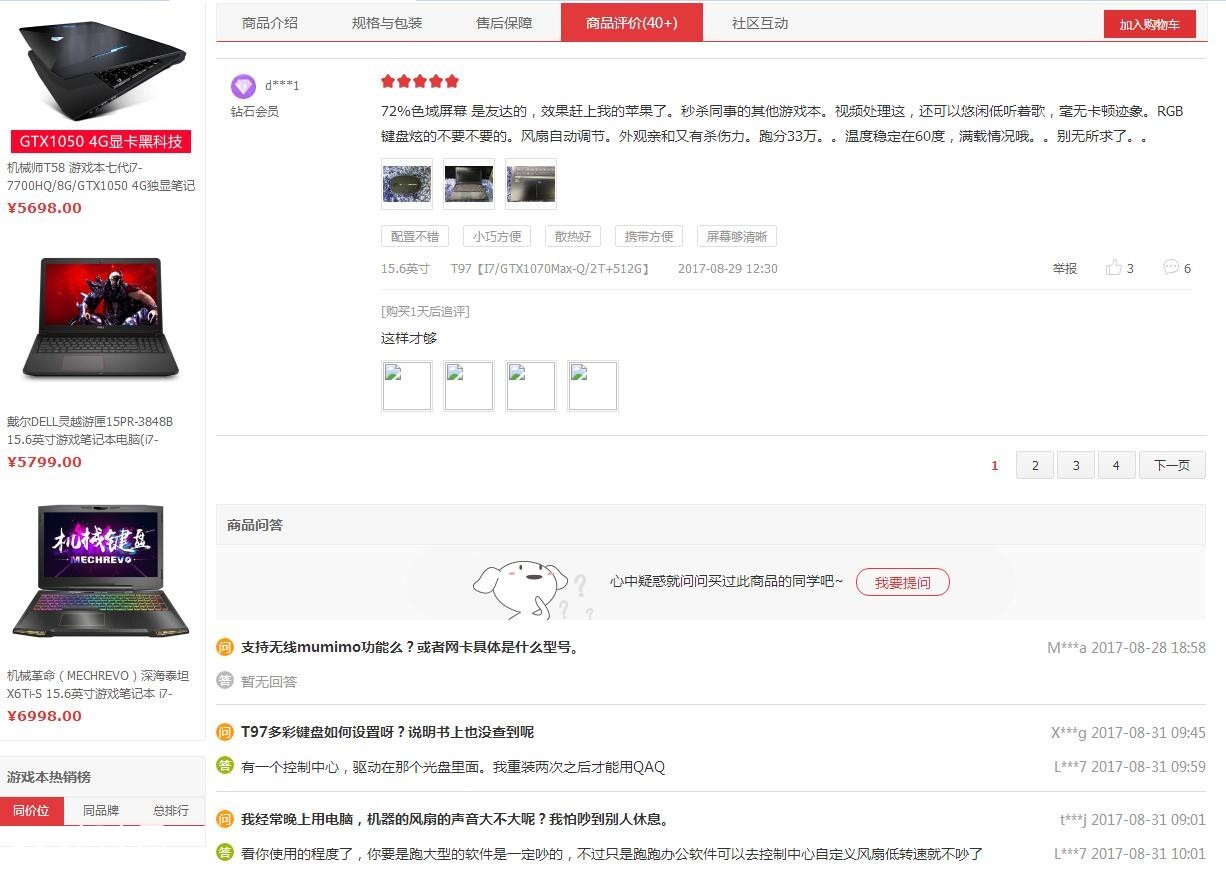Screen dimensions: 1226x870
Task: Open the review comments bubble icon
Action: pyautogui.click(x=1171, y=267)
